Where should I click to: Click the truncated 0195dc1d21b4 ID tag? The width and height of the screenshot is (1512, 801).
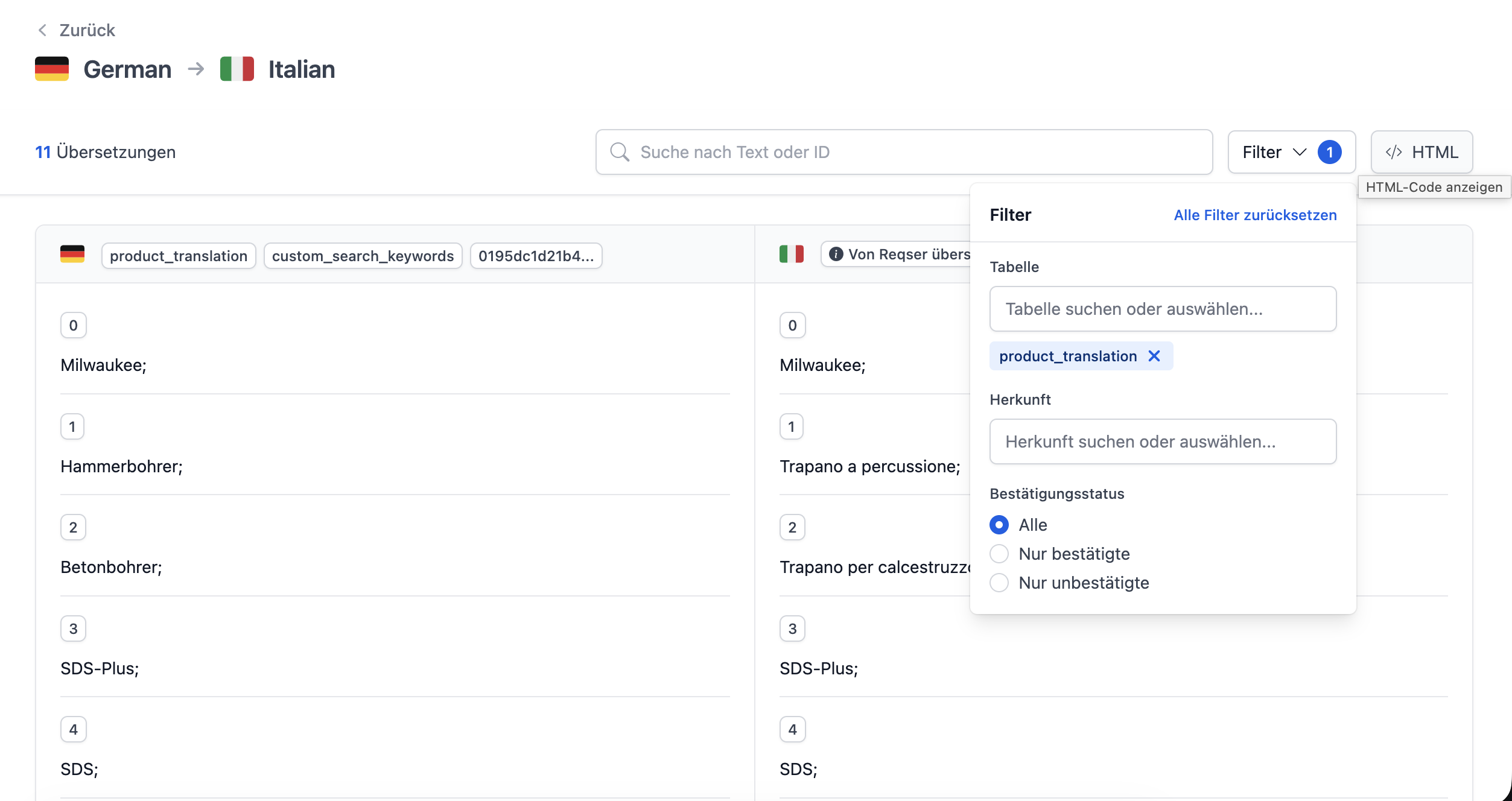[536, 256]
